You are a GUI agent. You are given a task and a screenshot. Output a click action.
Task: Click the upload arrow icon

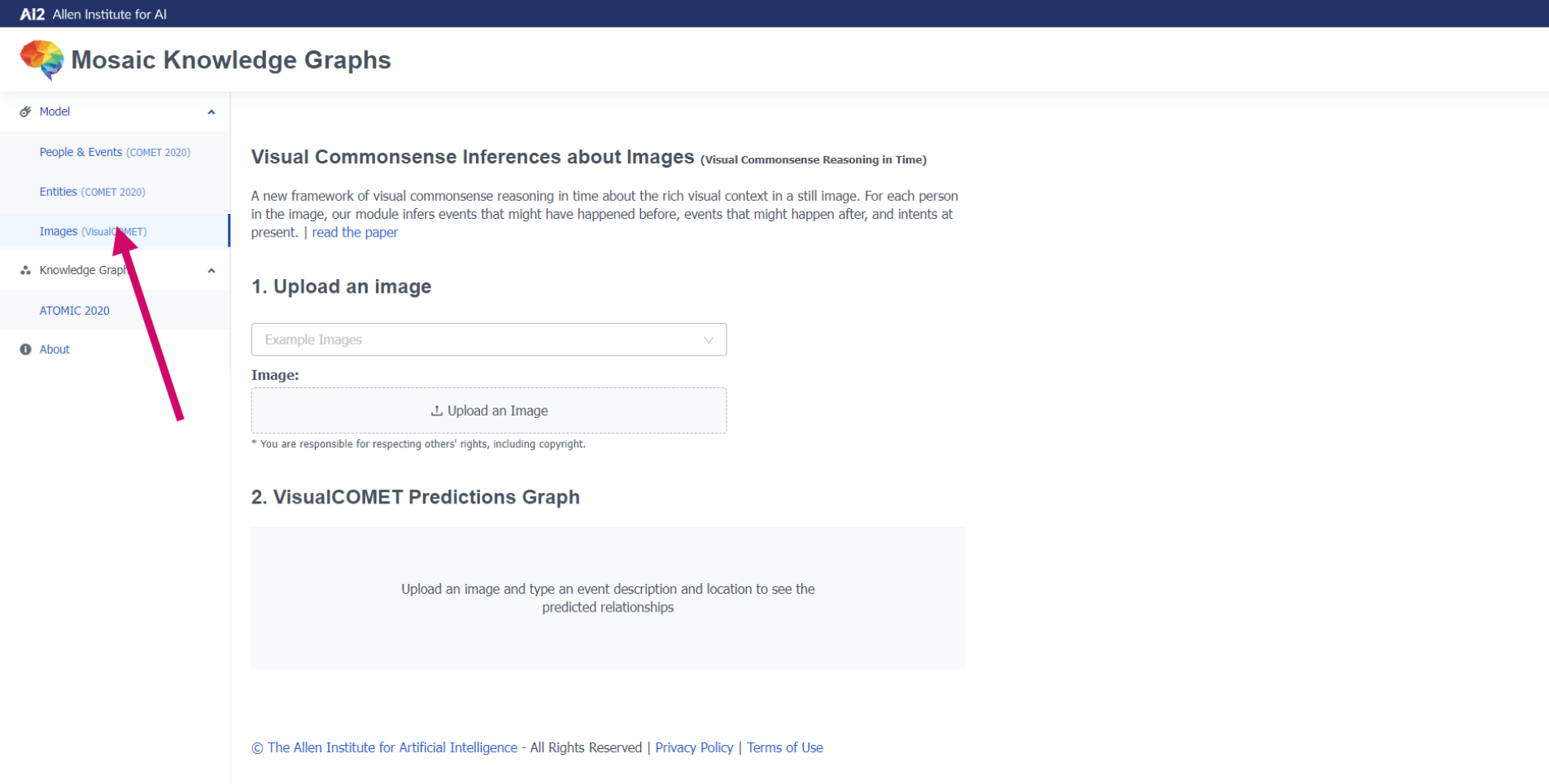437,411
